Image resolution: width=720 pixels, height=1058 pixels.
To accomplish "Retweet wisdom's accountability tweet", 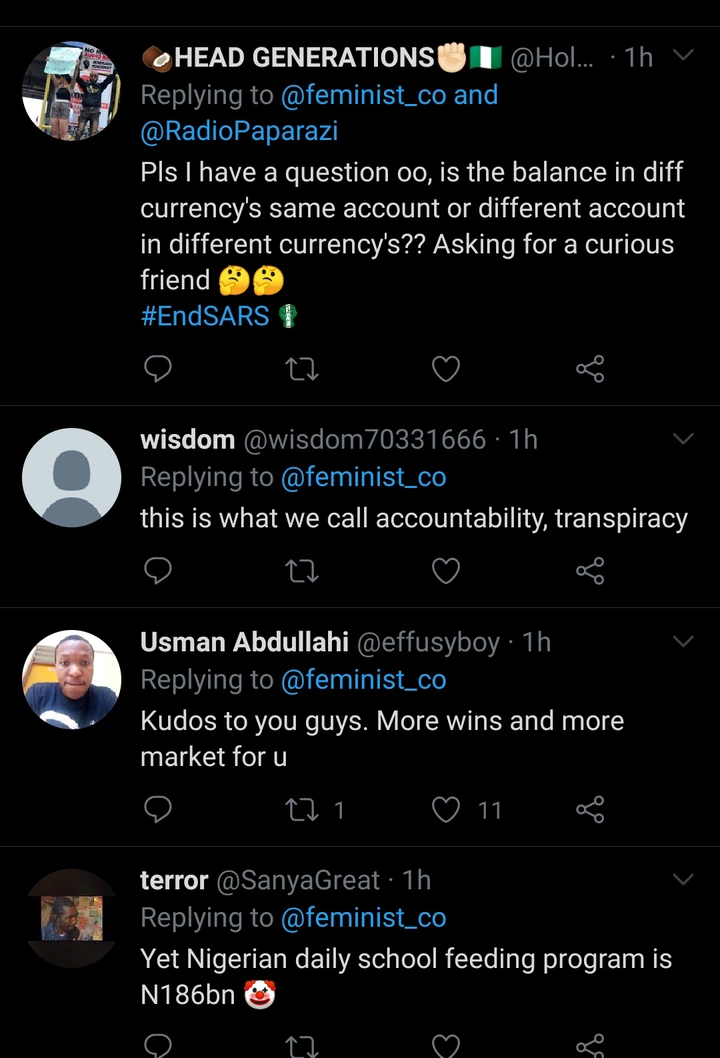I will [x=302, y=570].
